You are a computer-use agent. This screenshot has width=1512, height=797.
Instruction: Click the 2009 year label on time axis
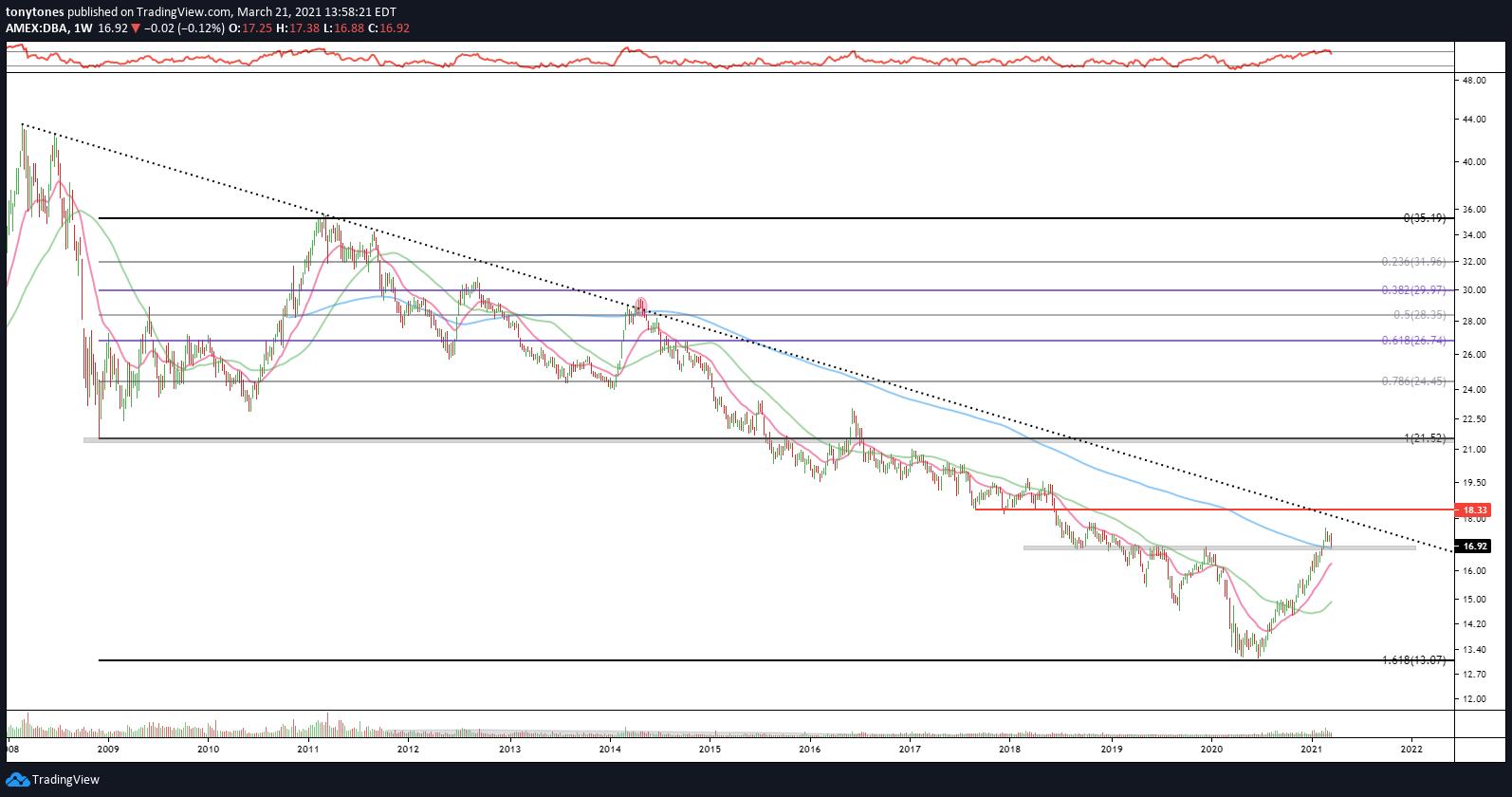click(108, 750)
